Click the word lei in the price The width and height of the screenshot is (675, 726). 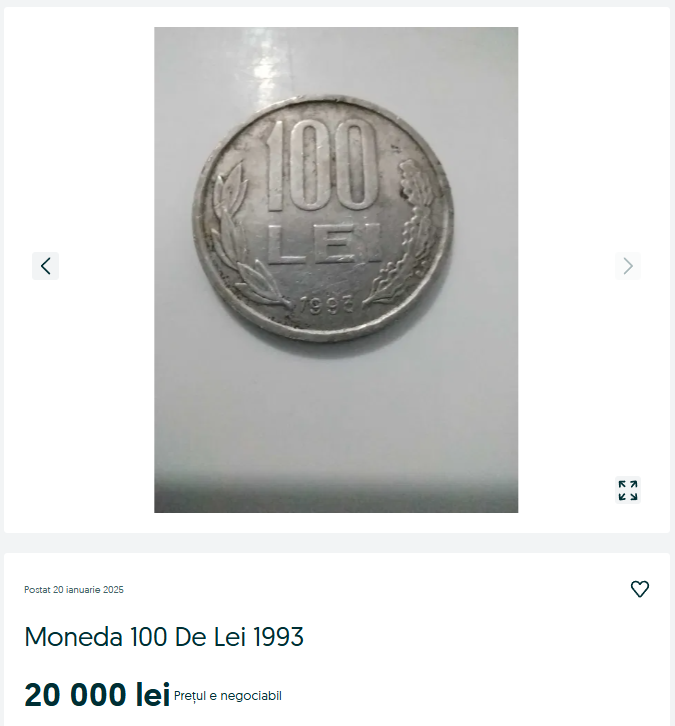(x=153, y=695)
